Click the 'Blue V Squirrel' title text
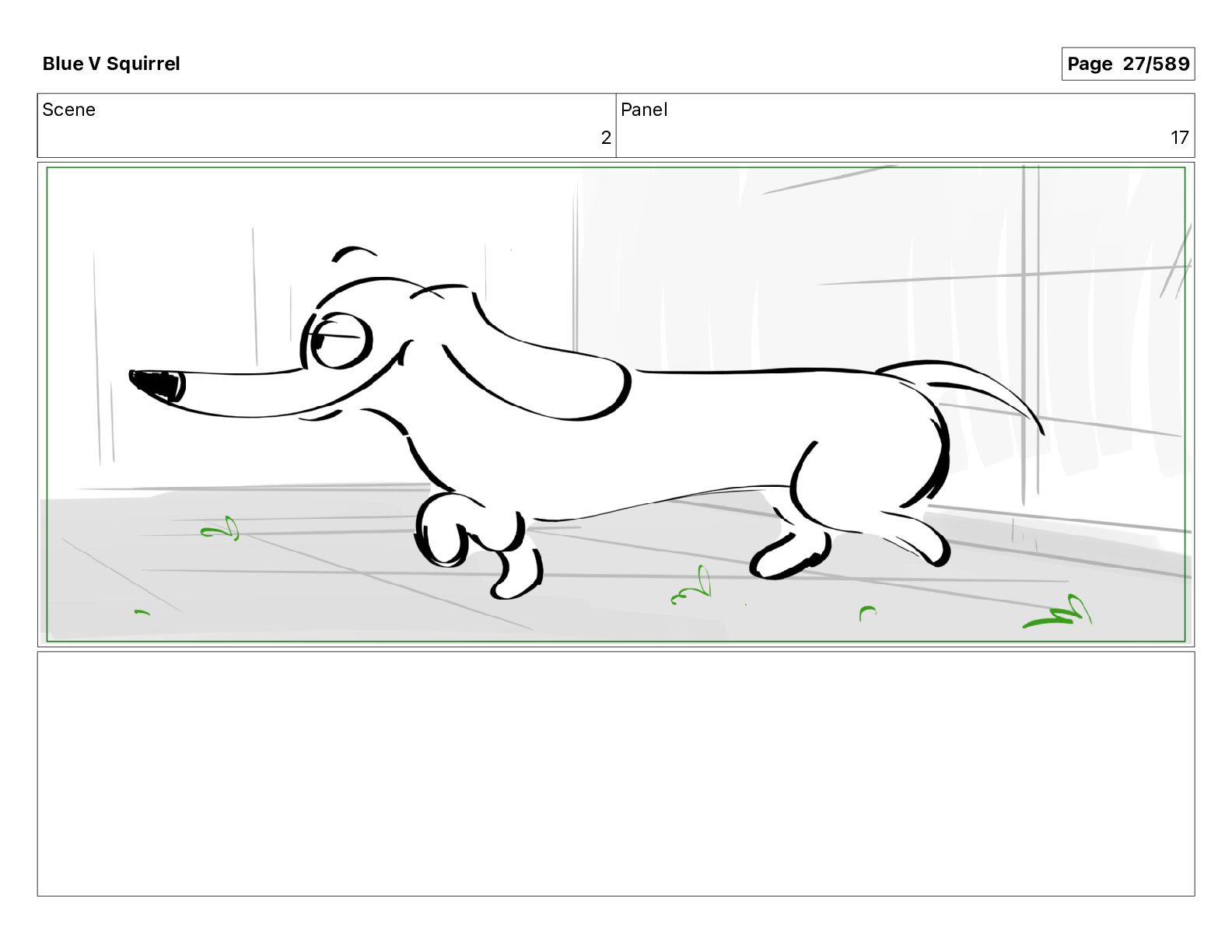Screen dimensions: 1232x952 coord(111,64)
